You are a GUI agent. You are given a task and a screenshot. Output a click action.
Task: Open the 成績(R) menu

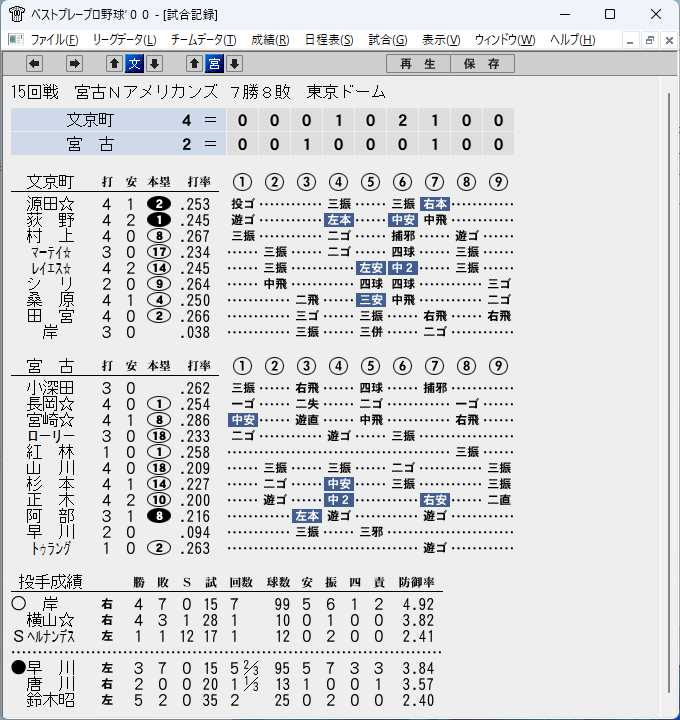tap(270, 40)
